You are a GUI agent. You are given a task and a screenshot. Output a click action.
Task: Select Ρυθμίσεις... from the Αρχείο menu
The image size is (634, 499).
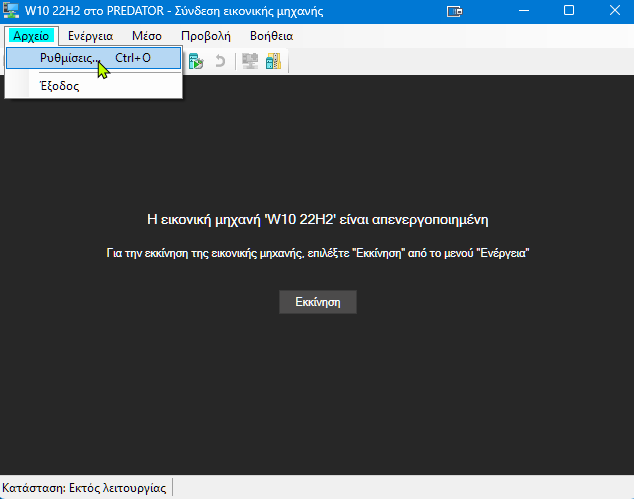93,58
